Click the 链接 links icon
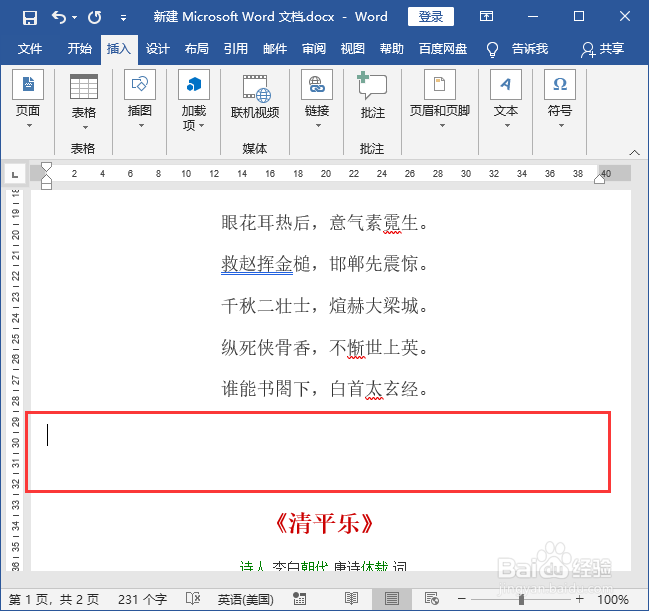Image resolution: width=649 pixels, height=611 pixels. tap(317, 85)
